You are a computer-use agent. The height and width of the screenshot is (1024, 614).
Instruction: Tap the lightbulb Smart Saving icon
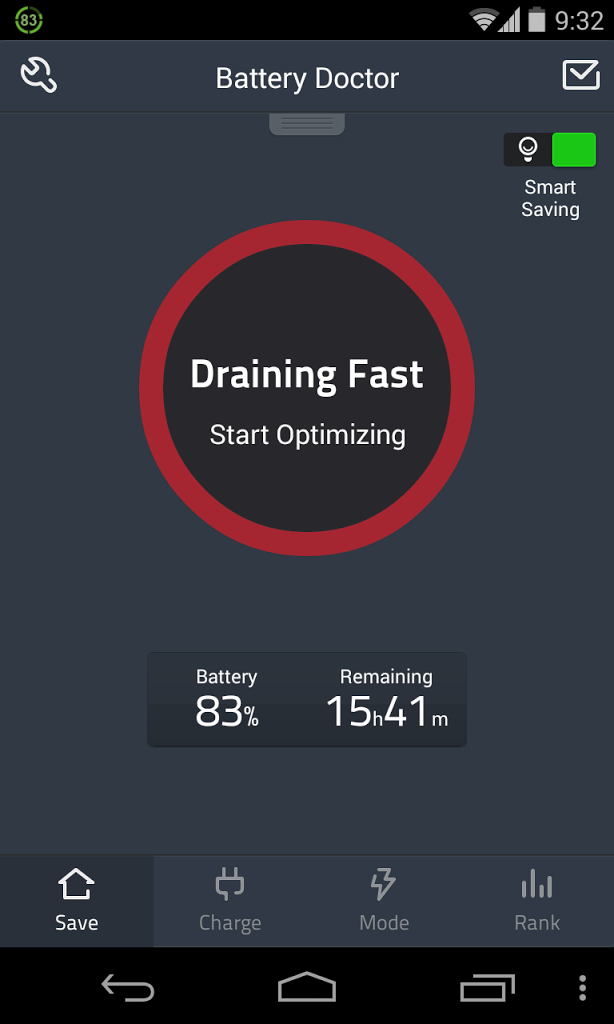click(x=527, y=150)
